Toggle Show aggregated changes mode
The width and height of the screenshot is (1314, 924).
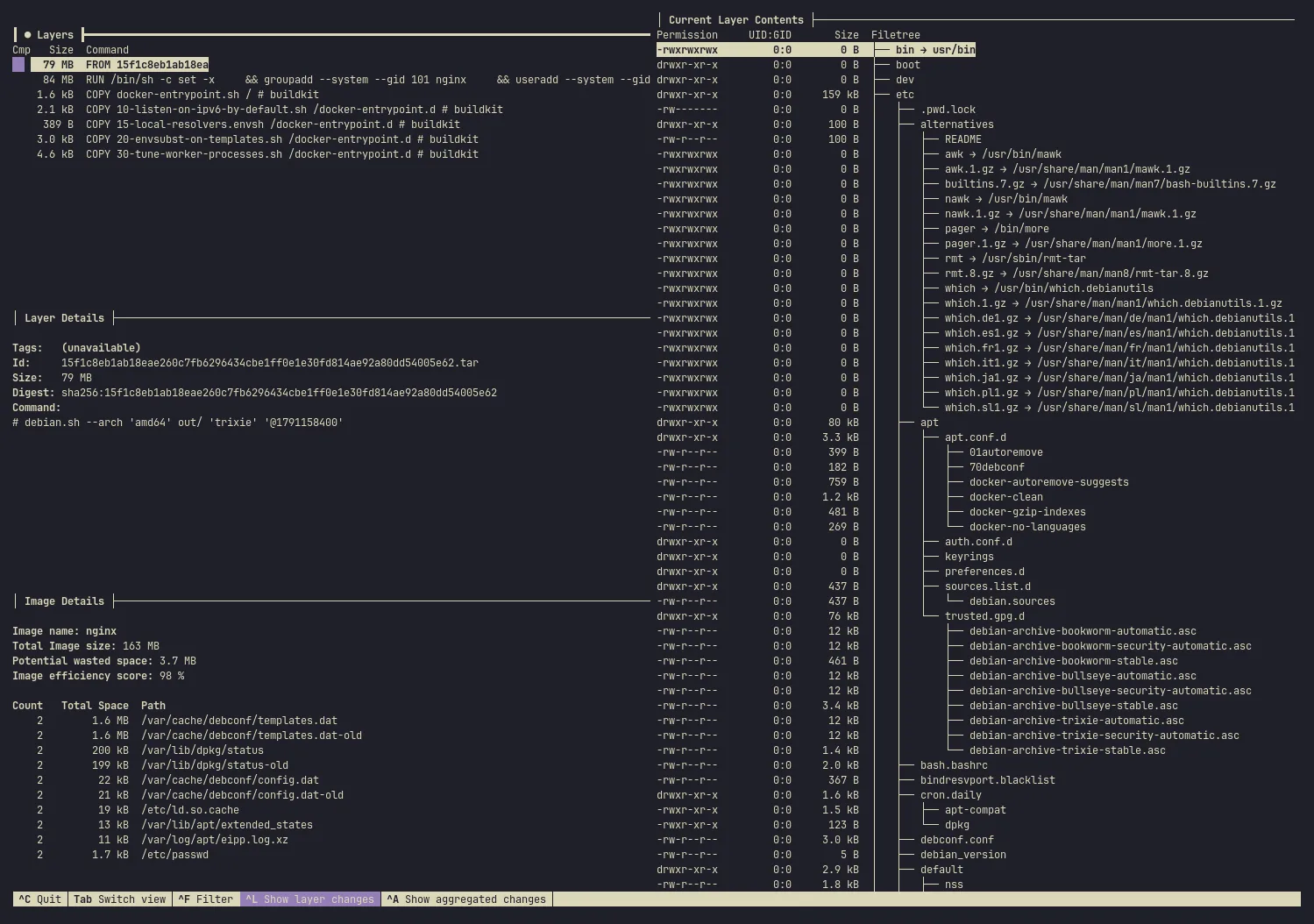tap(466, 899)
